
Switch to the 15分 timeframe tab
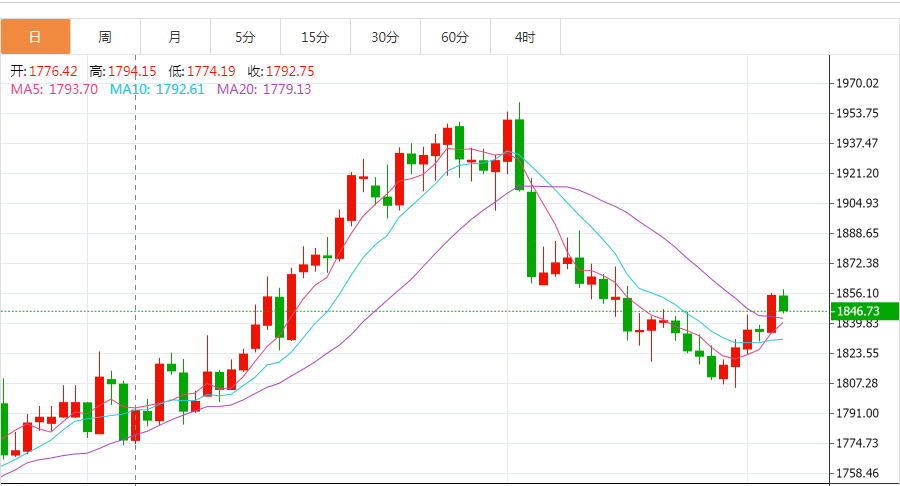coord(315,37)
